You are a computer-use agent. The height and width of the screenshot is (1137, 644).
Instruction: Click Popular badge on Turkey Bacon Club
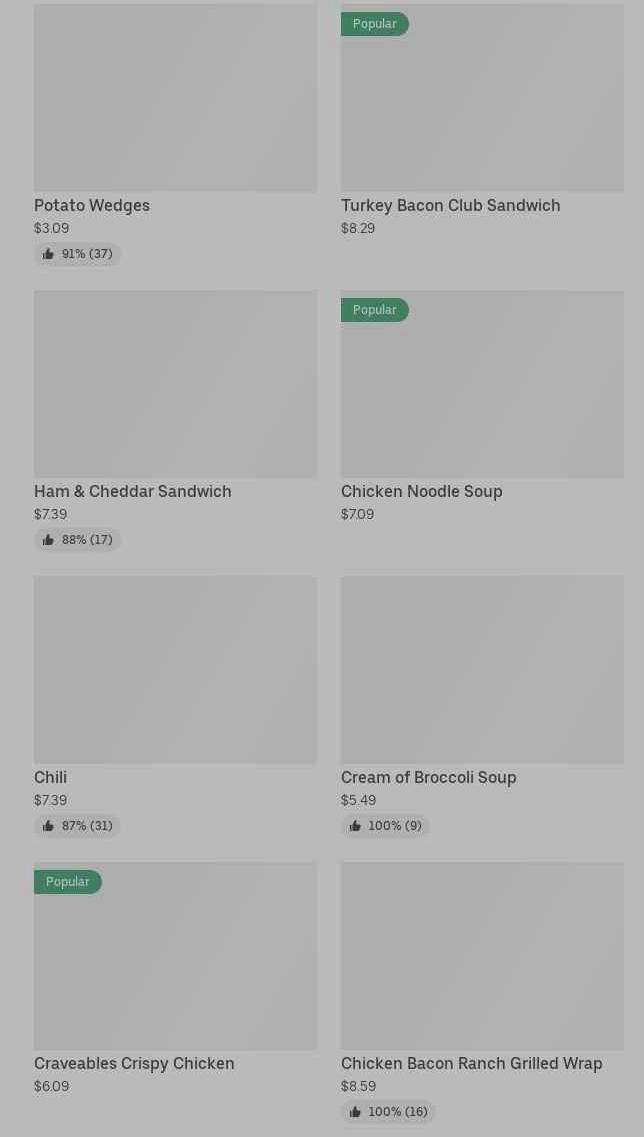tap(374, 24)
